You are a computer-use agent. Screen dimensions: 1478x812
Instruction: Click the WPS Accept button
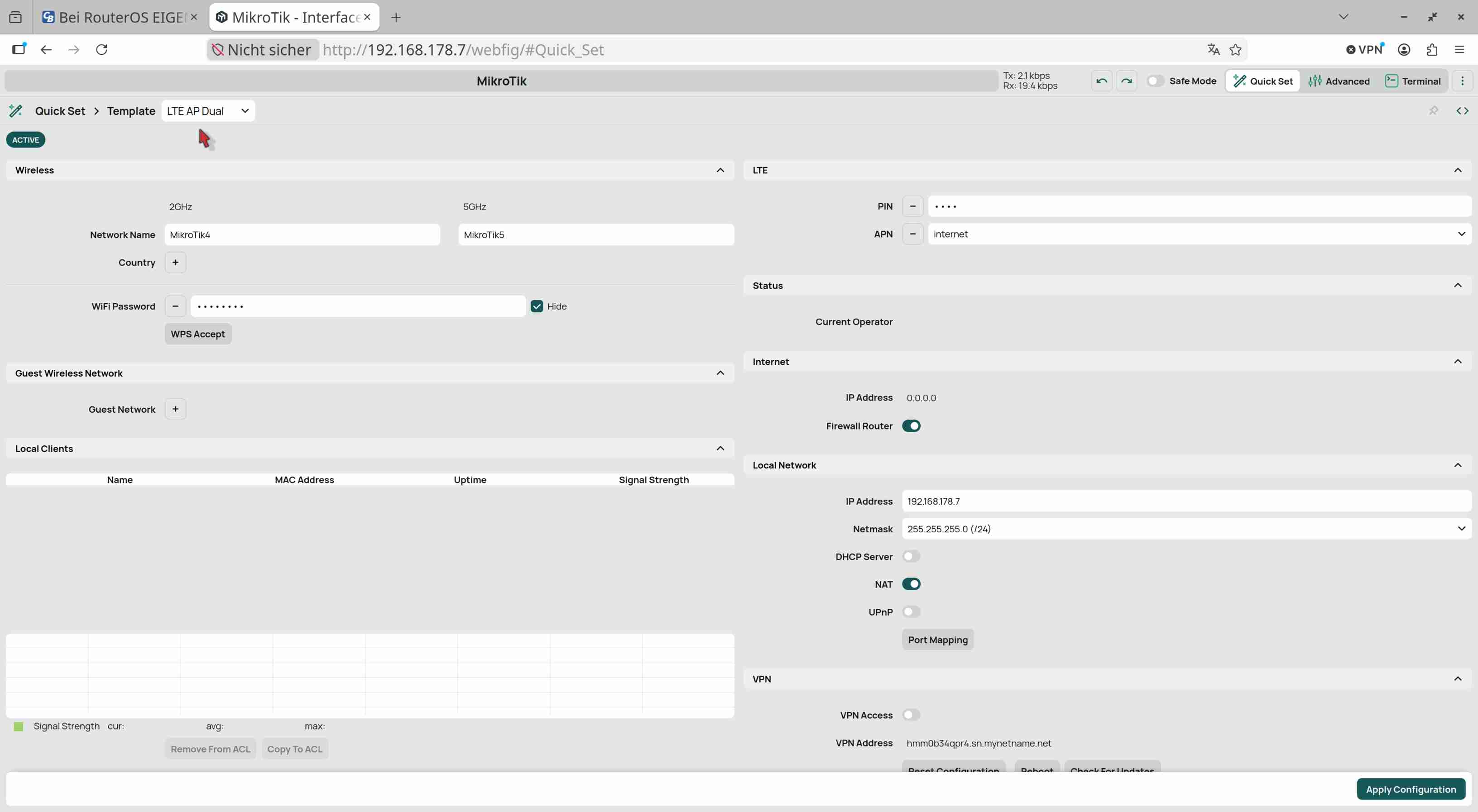pos(198,334)
